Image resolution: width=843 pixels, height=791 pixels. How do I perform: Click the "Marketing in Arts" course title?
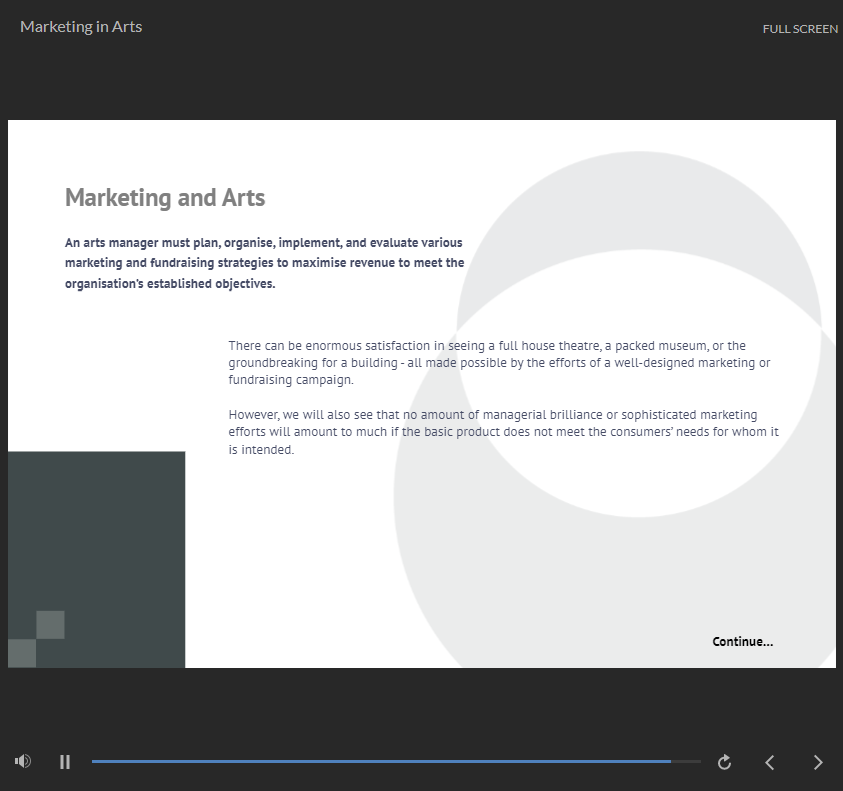[81, 27]
